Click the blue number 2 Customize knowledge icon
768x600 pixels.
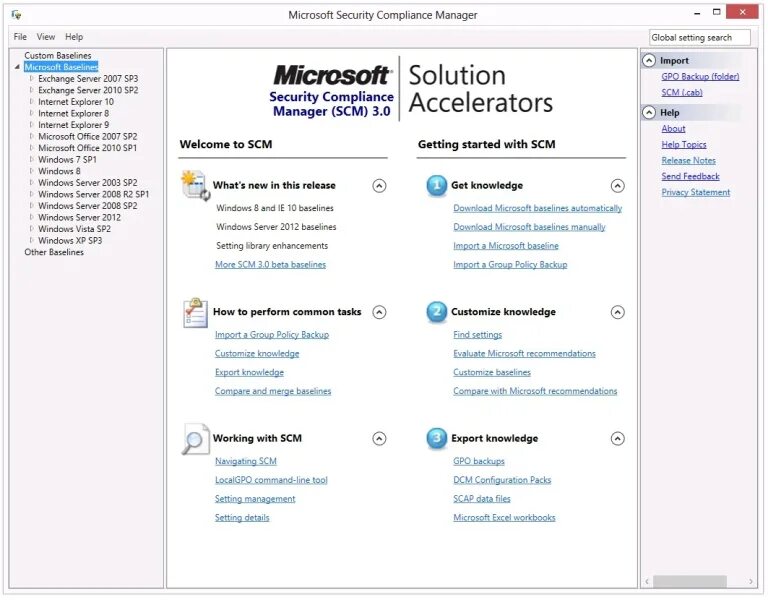[x=436, y=312]
